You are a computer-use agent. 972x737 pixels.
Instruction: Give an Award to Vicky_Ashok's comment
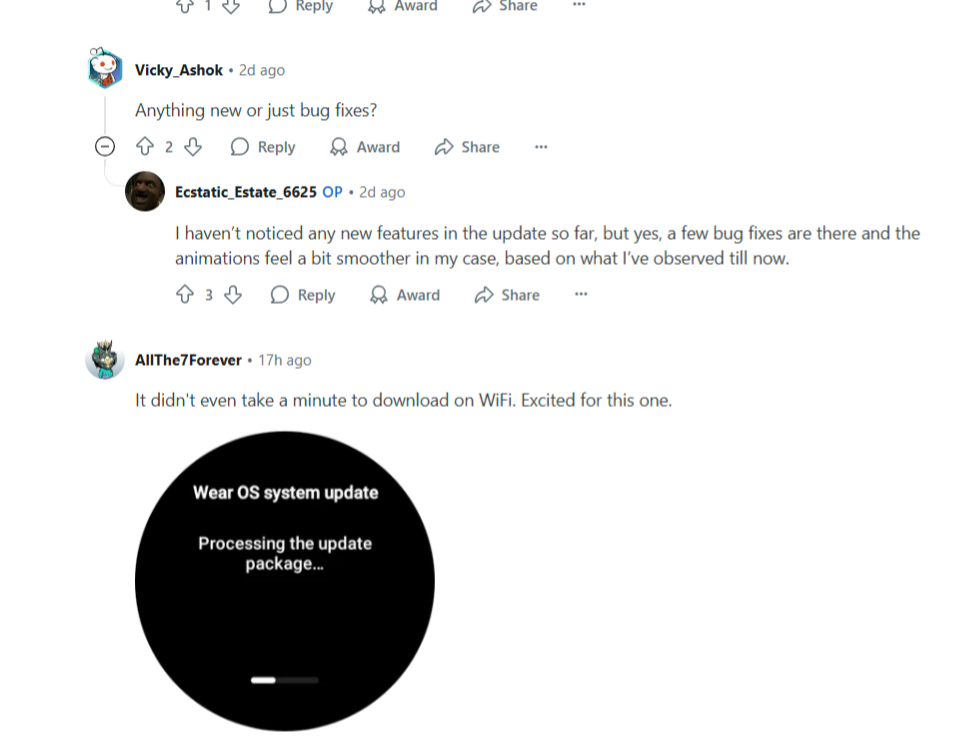tap(364, 147)
